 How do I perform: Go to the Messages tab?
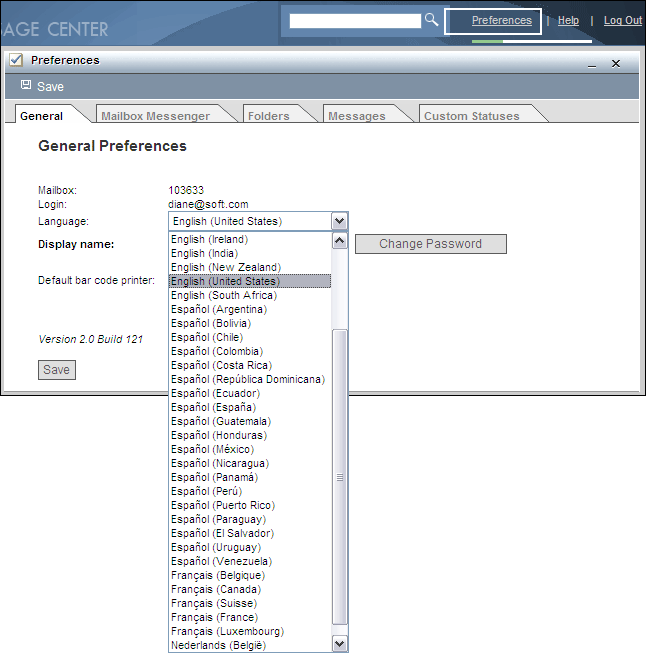[356, 116]
